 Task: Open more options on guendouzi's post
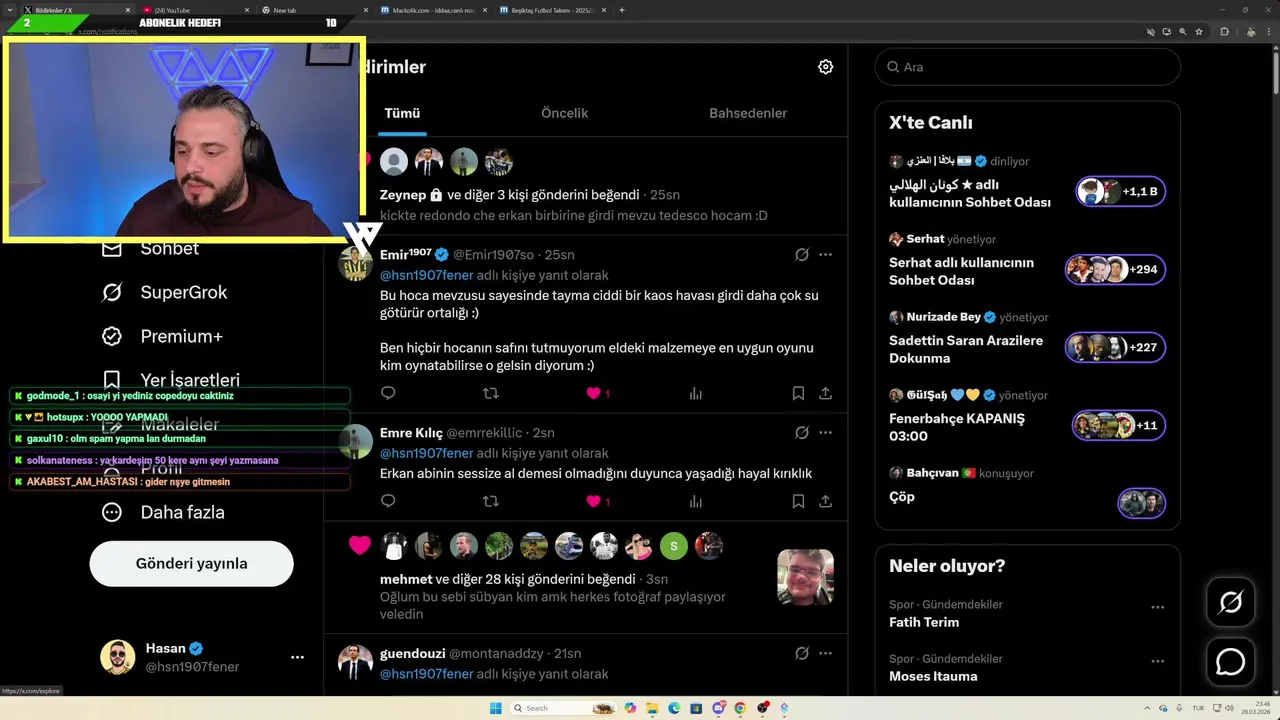coord(825,653)
